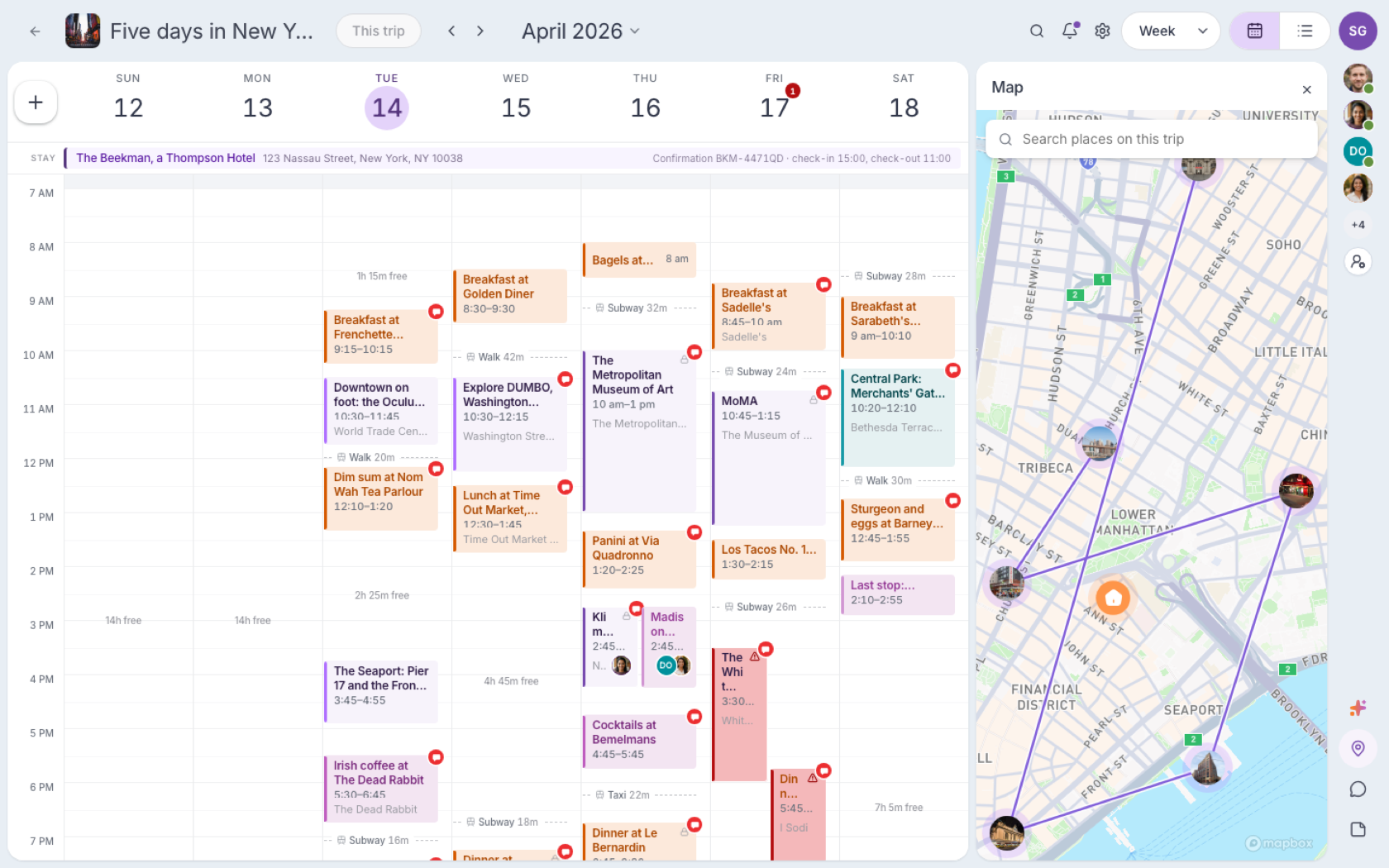Click the Taxi 22m transit segment
1389x868 pixels.
(x=638, y=794)
